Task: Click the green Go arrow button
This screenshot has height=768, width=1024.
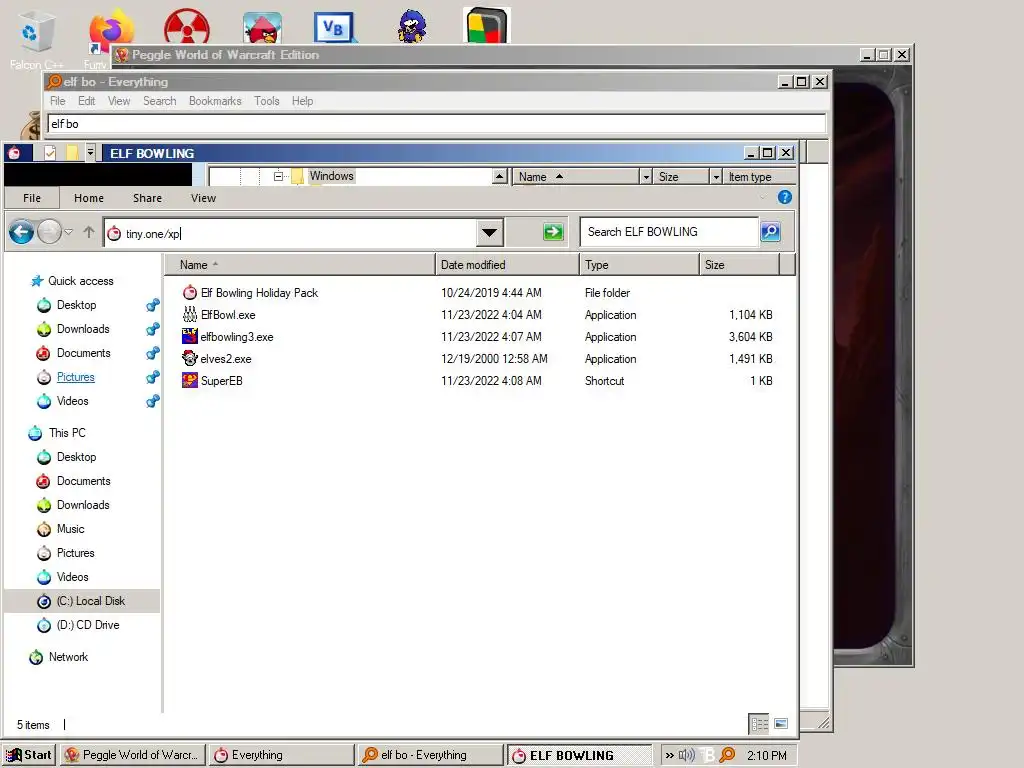Action: click(x=553, y=232)
